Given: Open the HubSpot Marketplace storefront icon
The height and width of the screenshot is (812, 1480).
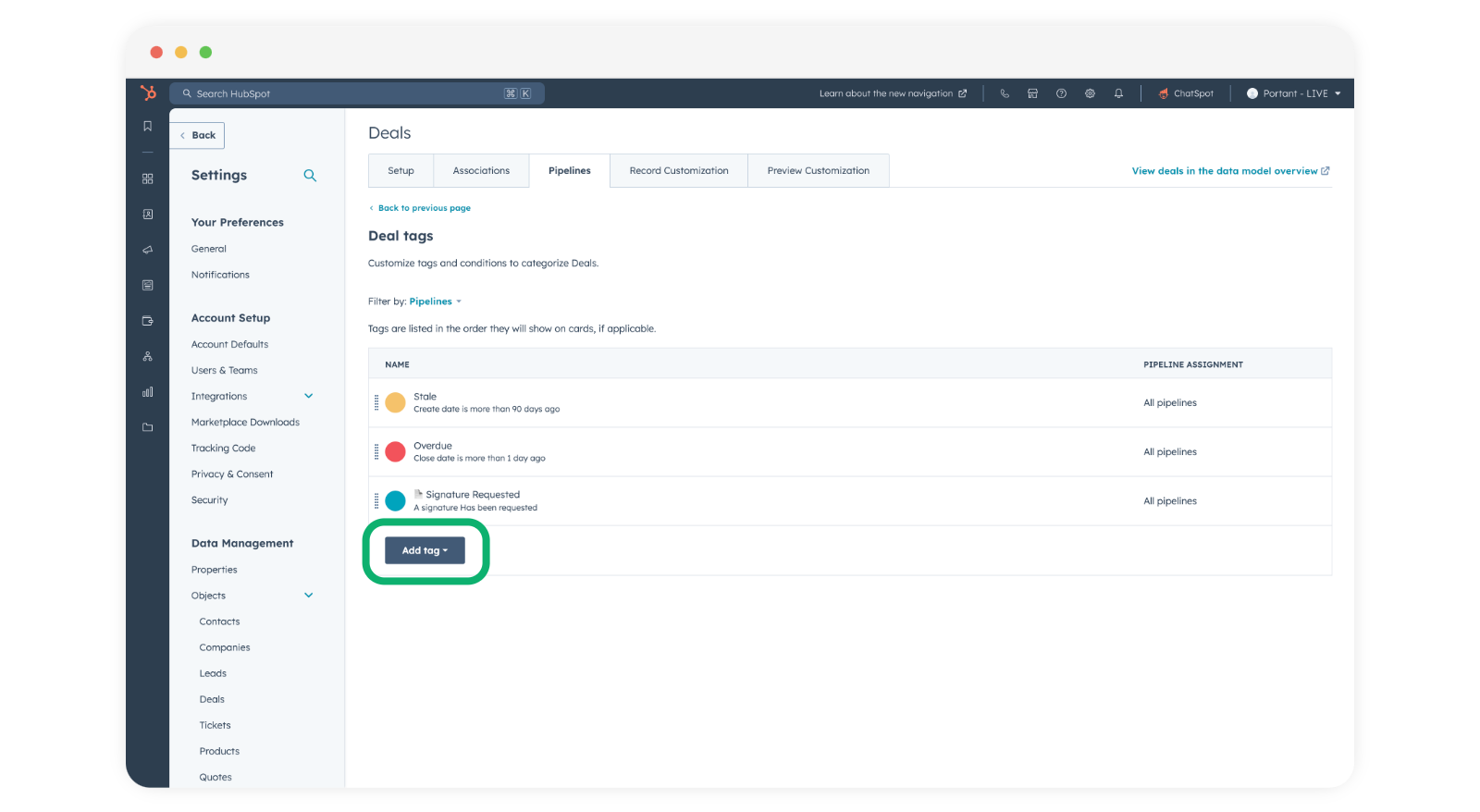Looking at the screenshot, I should (1032, 93).
